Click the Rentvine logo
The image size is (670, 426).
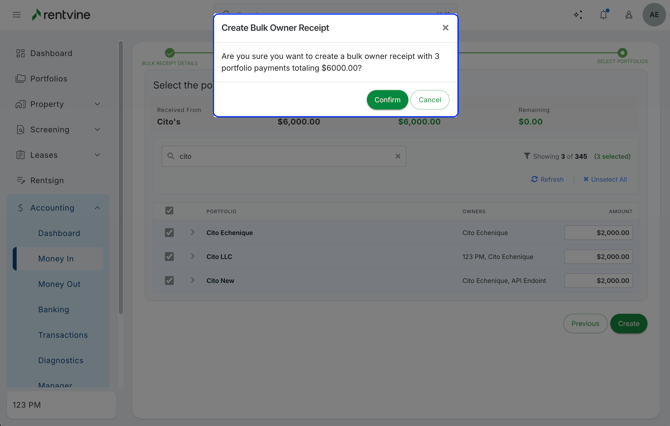[x=66, y=15]
